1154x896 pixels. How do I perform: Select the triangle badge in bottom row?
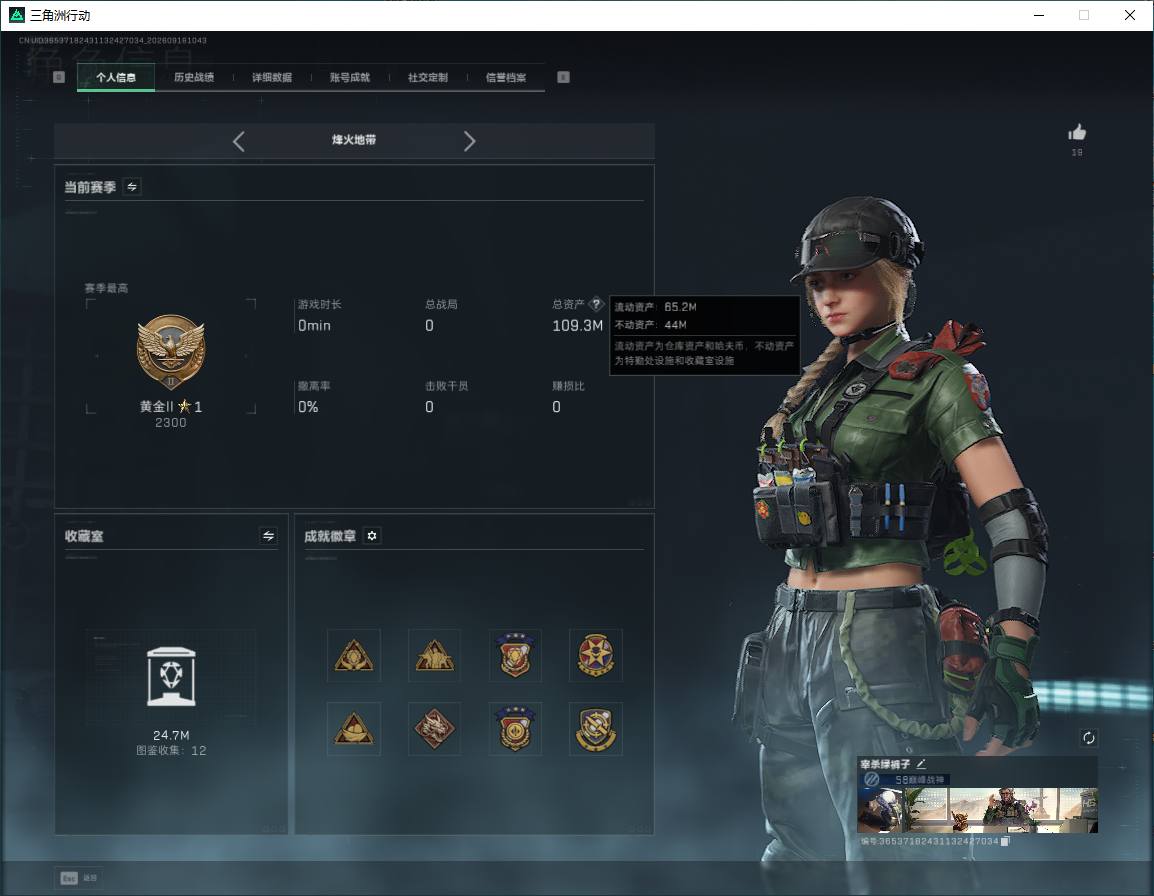point(354,729)
